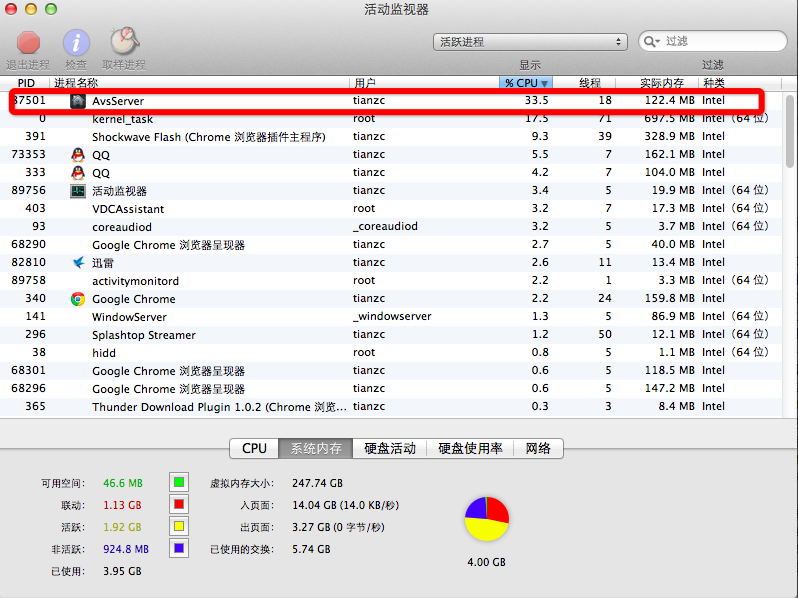Click the 1.13 GB wired memory value
This screenshot has height=598, width=798.
point(122,505)
